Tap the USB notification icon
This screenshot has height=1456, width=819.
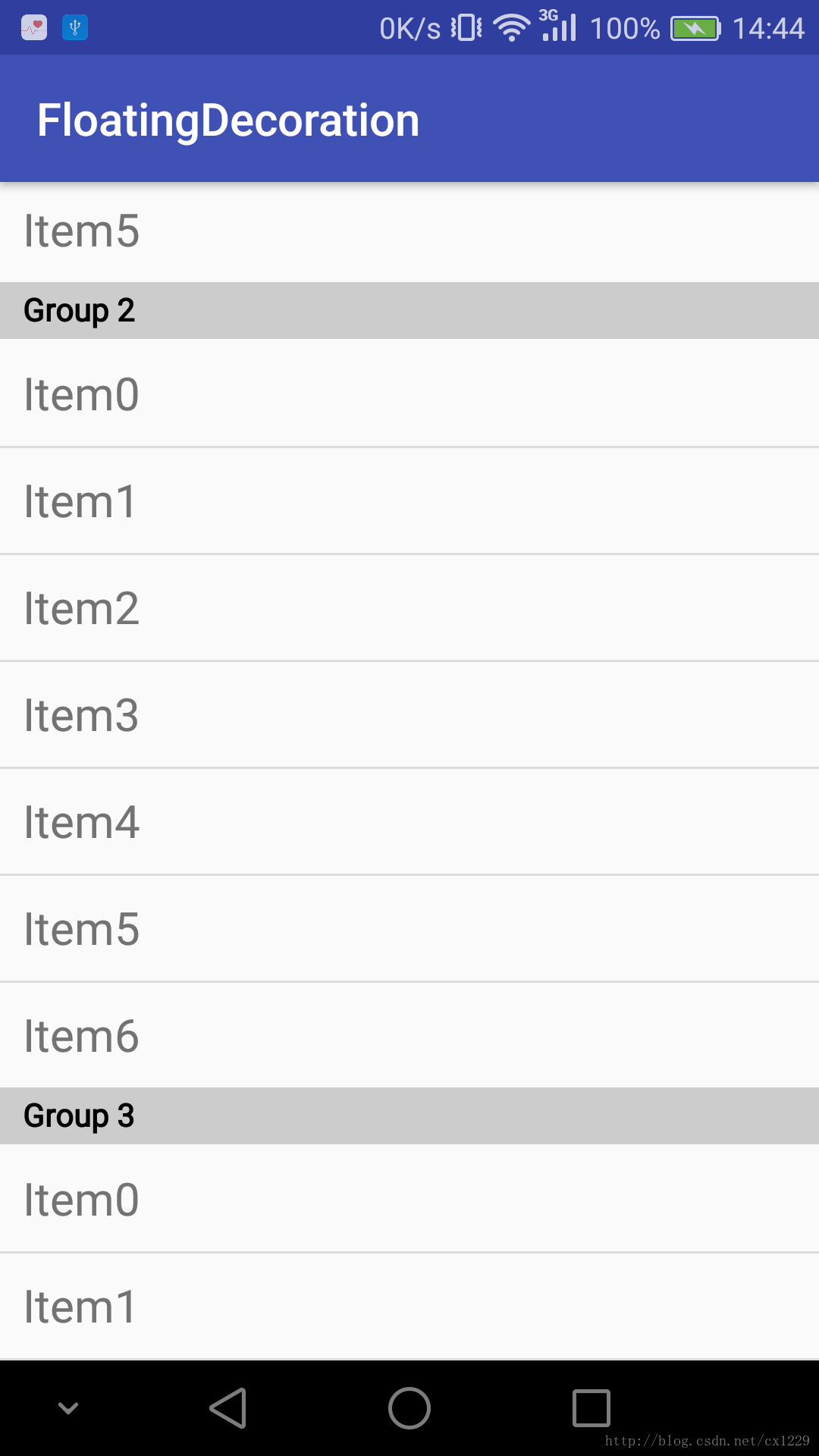(75, 28)
